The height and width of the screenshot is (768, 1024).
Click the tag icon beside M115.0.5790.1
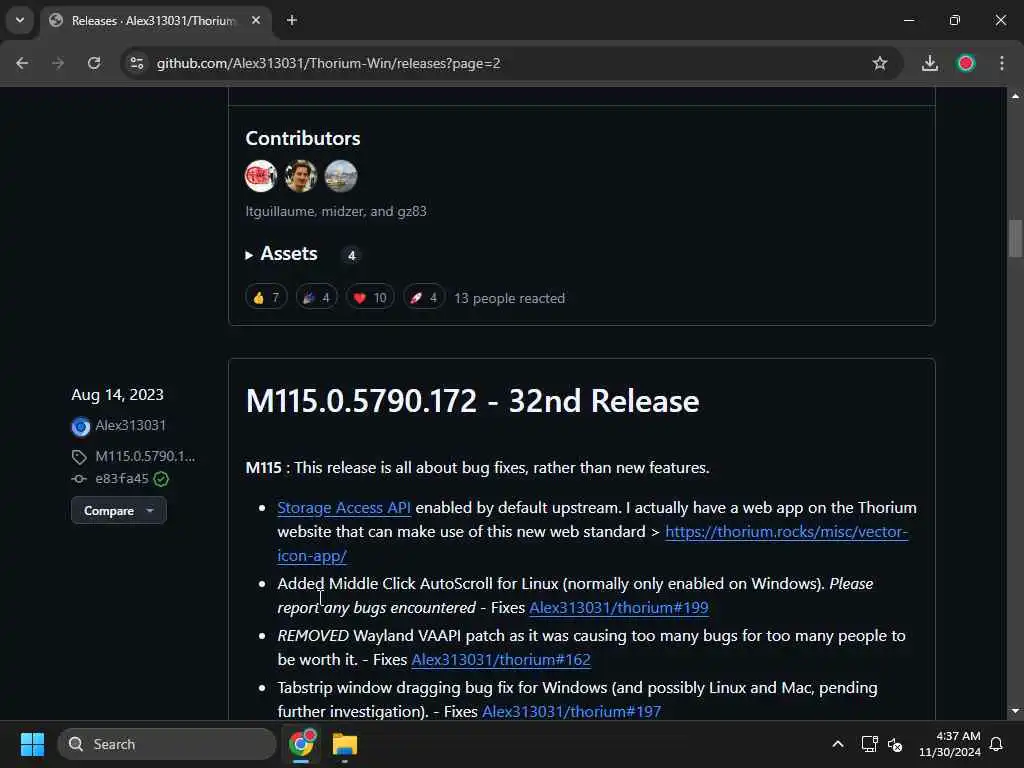79,456
